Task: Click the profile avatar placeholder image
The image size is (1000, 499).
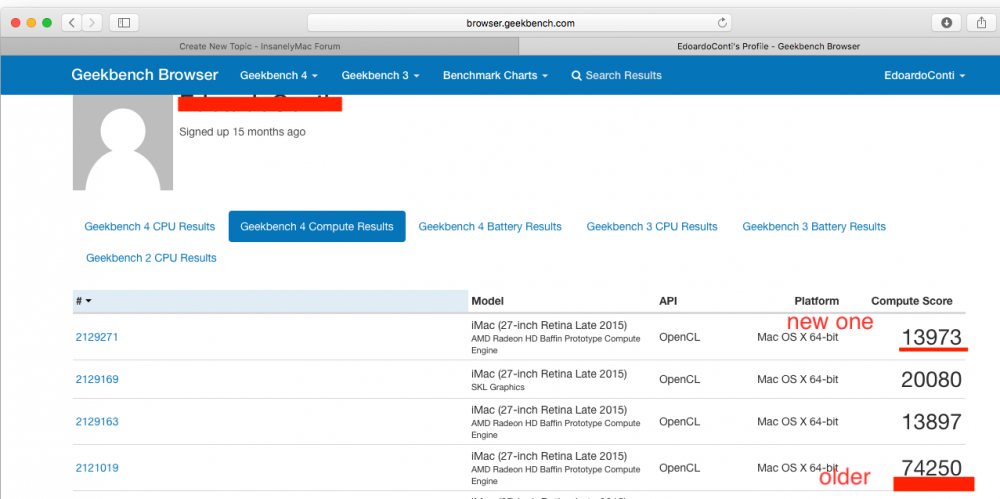Action: pyautogui.click(x=123, y=142)
